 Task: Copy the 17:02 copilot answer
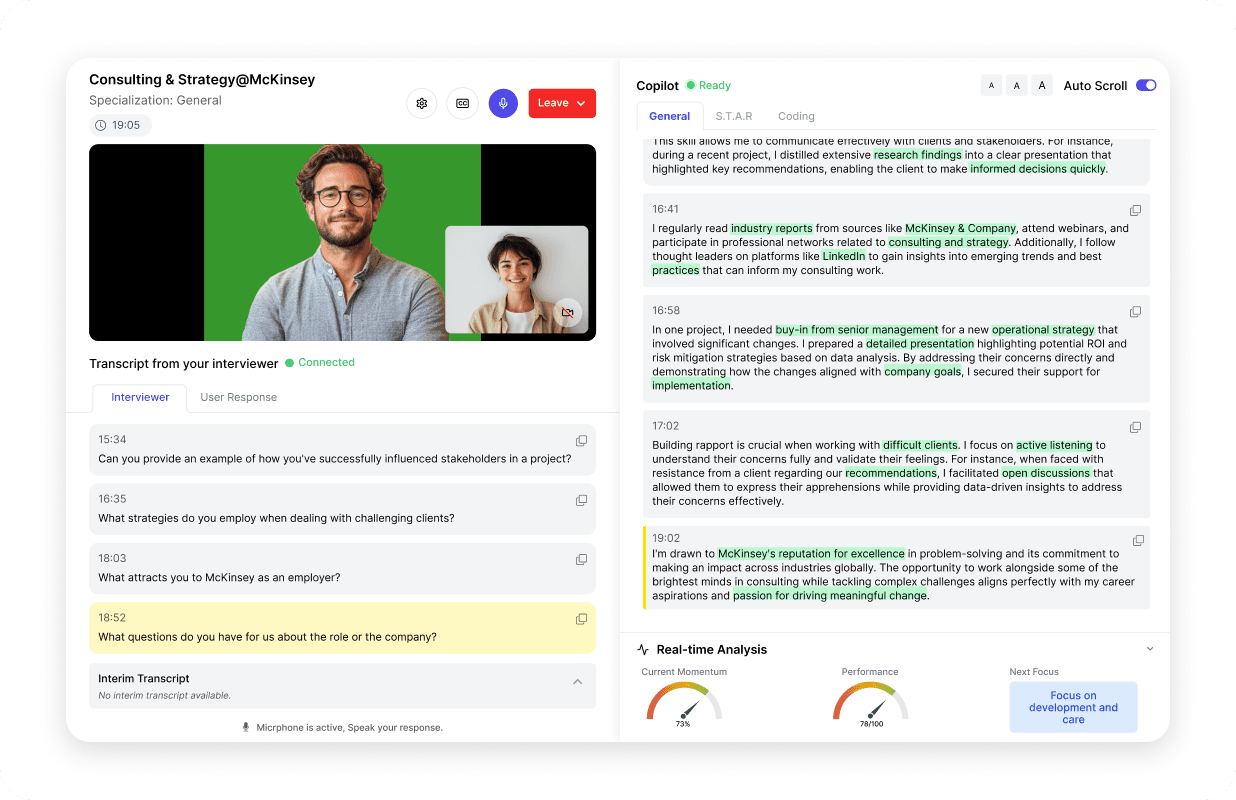[1135, 427]
